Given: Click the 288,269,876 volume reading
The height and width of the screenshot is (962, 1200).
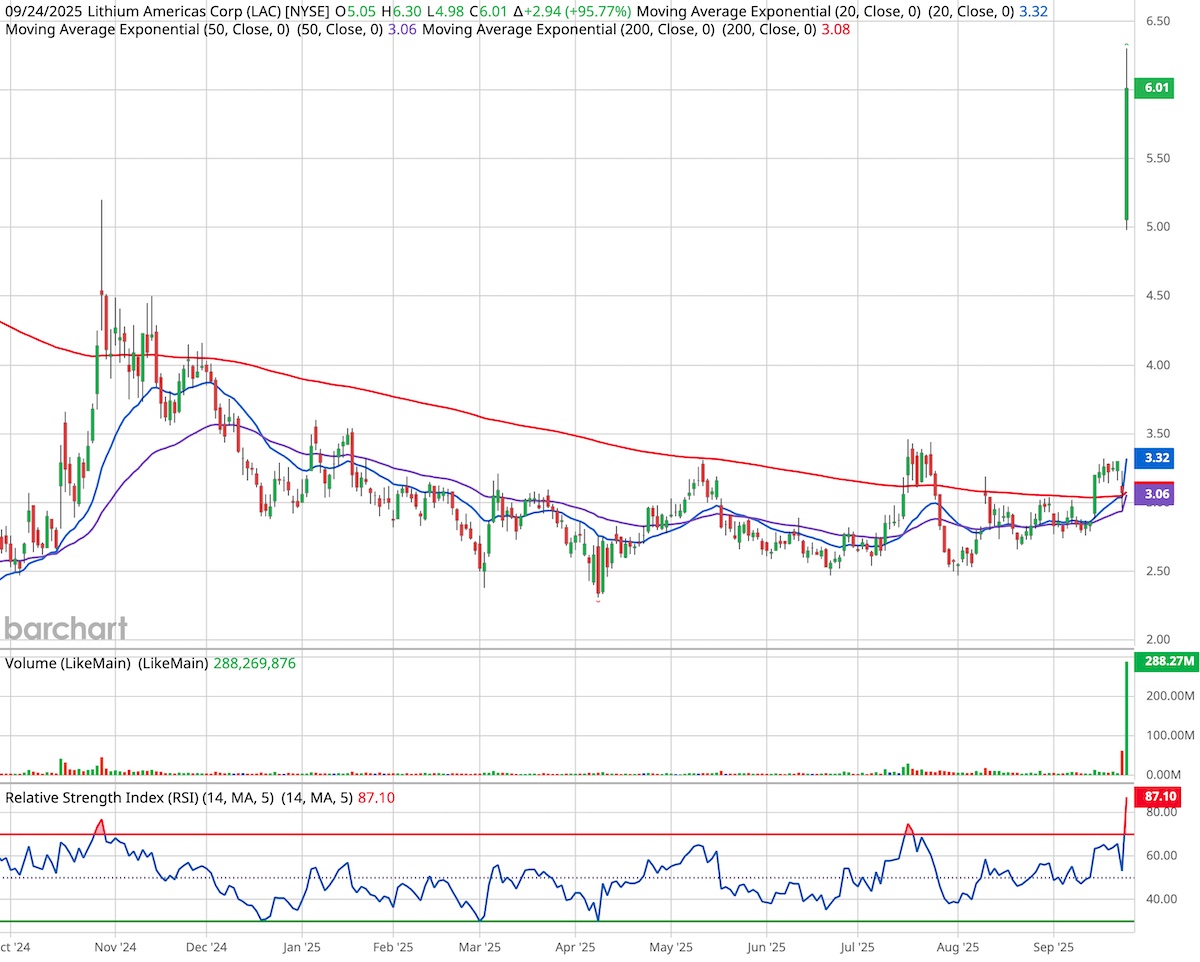Looking at the screenshot, I should tap(255, 662).
